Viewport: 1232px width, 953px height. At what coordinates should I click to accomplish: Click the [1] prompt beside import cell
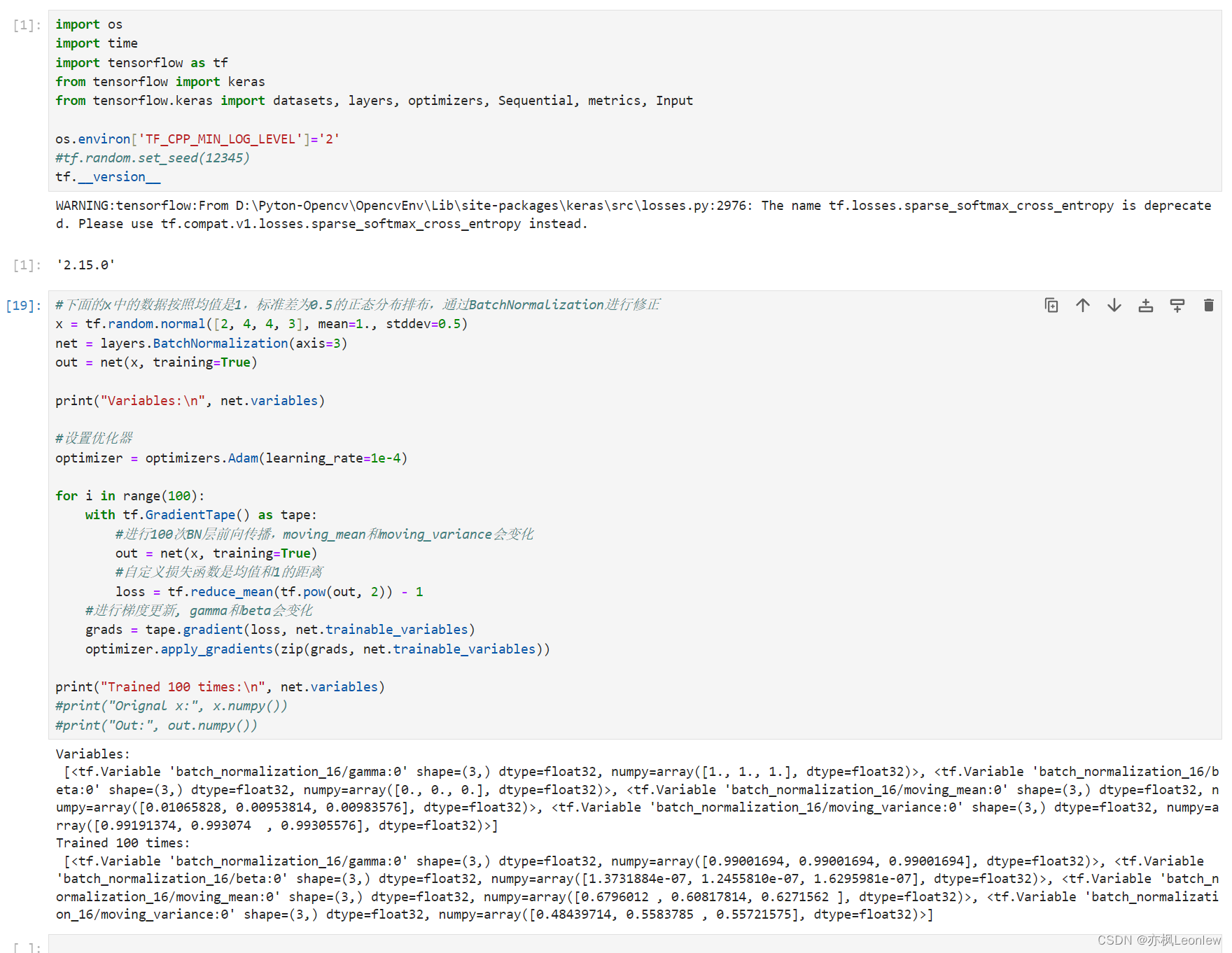tap(26, 24)
